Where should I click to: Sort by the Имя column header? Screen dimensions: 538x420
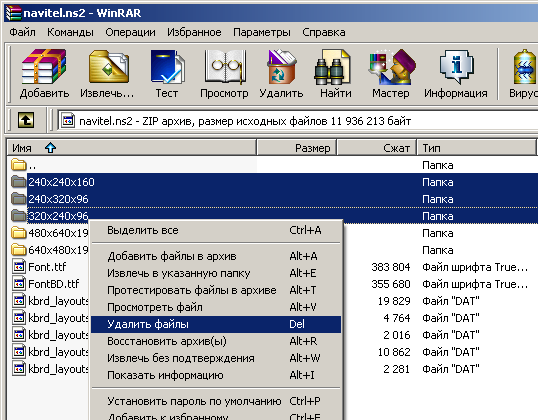pos(132,148)
